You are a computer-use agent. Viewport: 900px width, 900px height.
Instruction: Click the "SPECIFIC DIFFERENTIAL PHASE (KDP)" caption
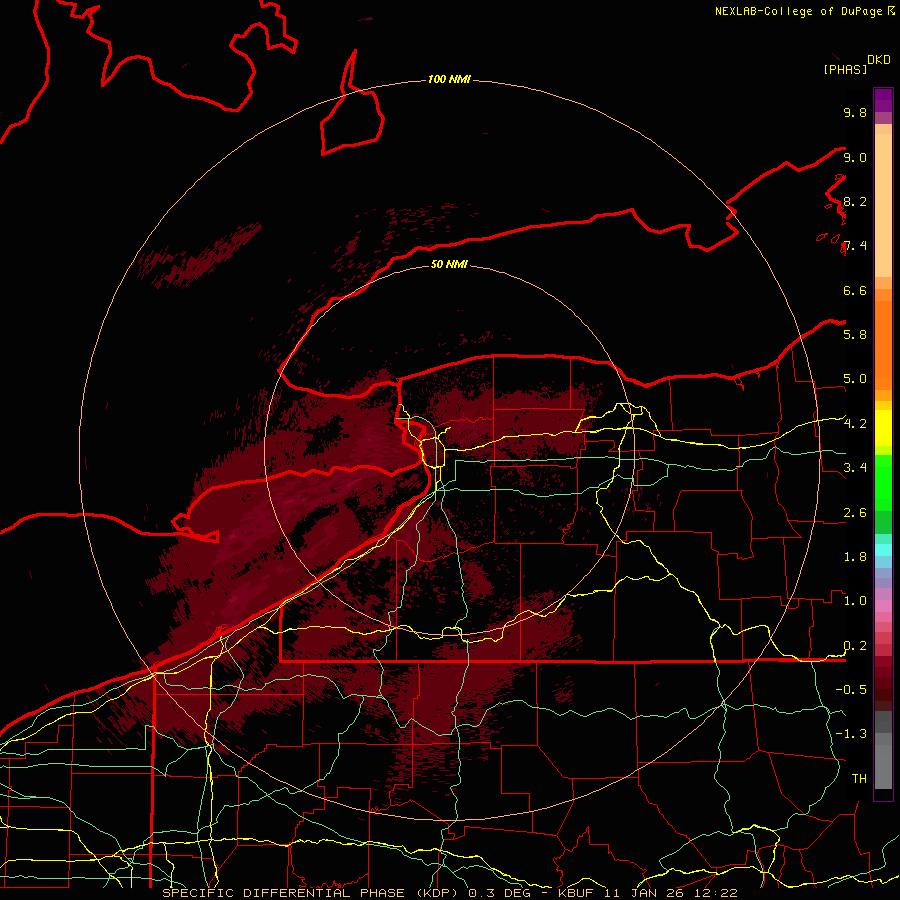(x=312, y=893)
